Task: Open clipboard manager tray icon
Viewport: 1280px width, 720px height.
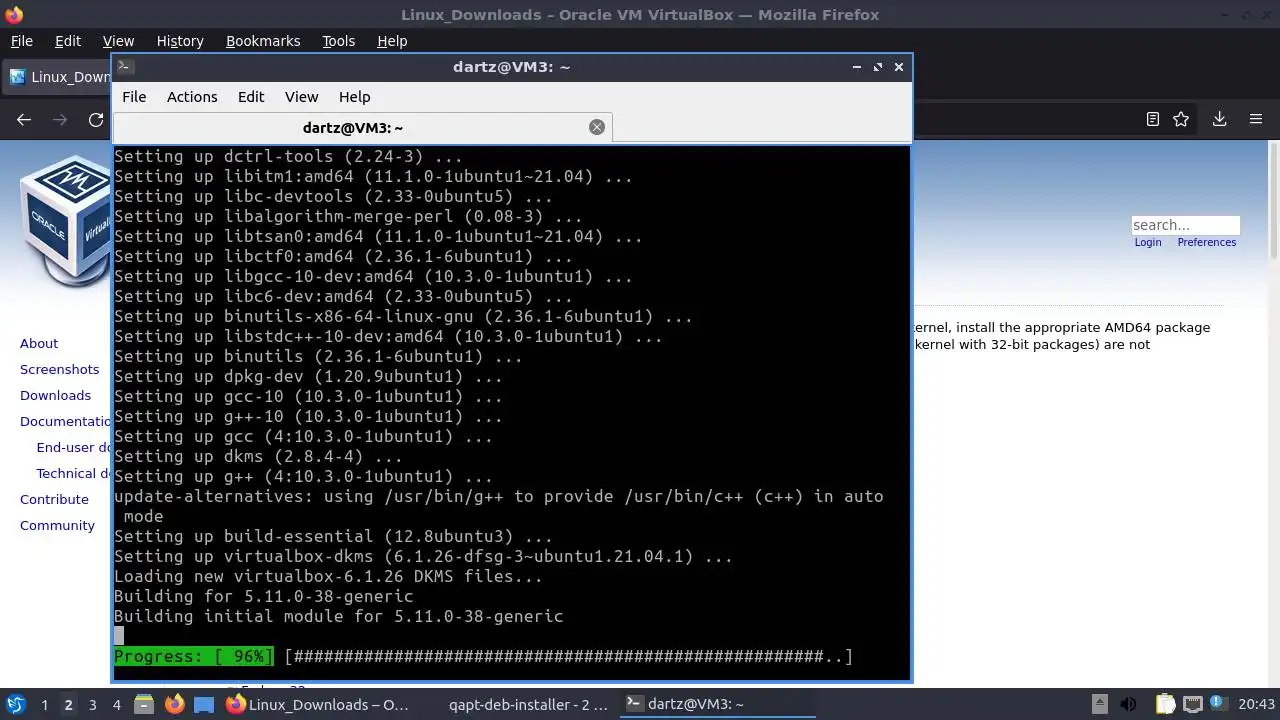Action: 1166,704
